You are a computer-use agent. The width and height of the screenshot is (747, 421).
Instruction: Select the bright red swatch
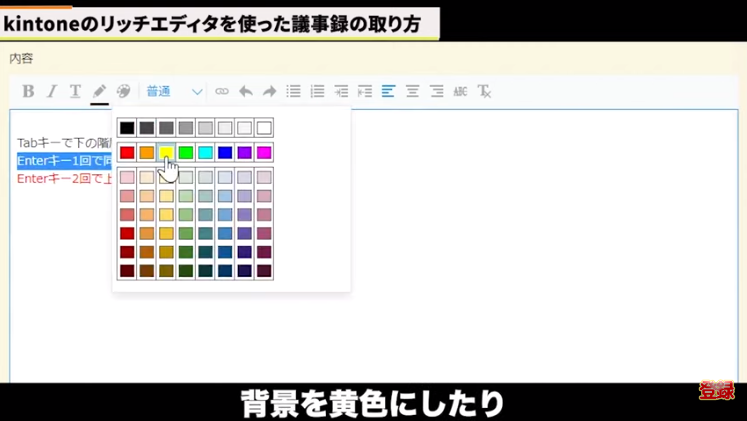point(127,152)
